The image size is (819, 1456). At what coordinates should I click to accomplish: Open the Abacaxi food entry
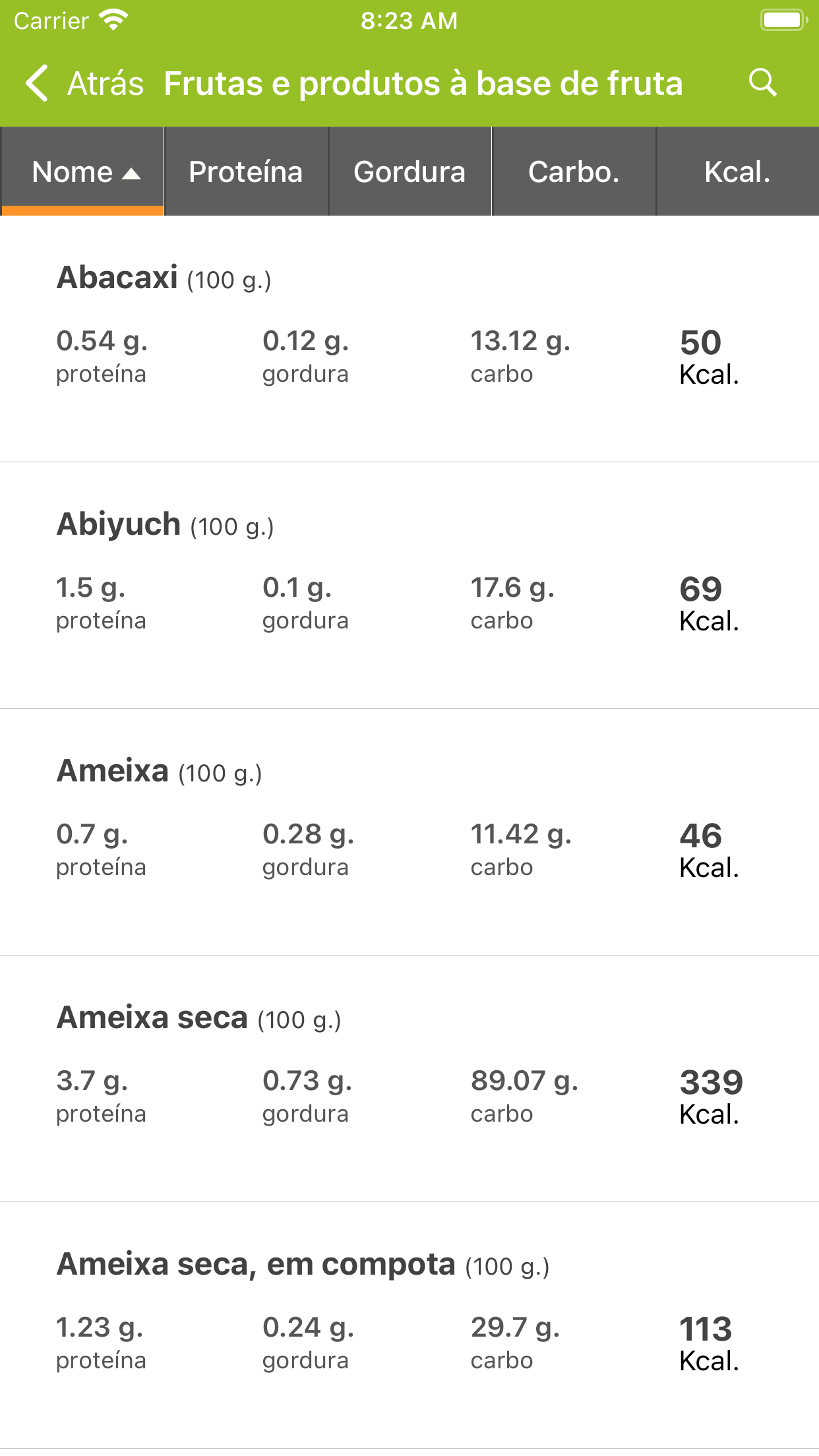point(117,278)
